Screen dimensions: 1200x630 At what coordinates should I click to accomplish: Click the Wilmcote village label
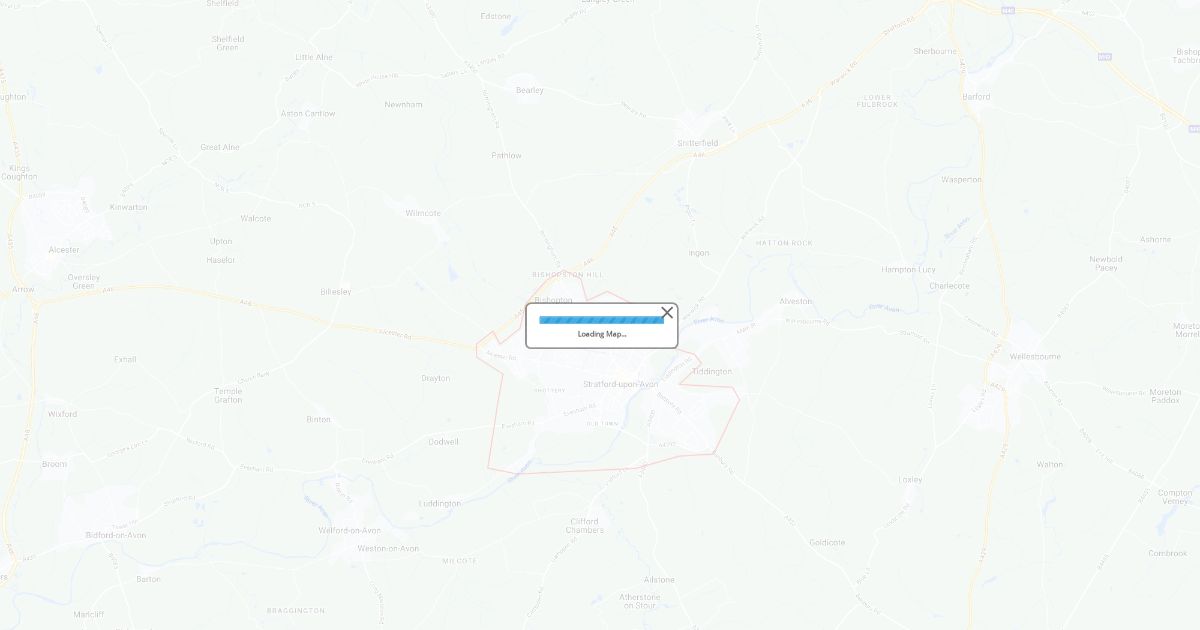coord(423,213)
